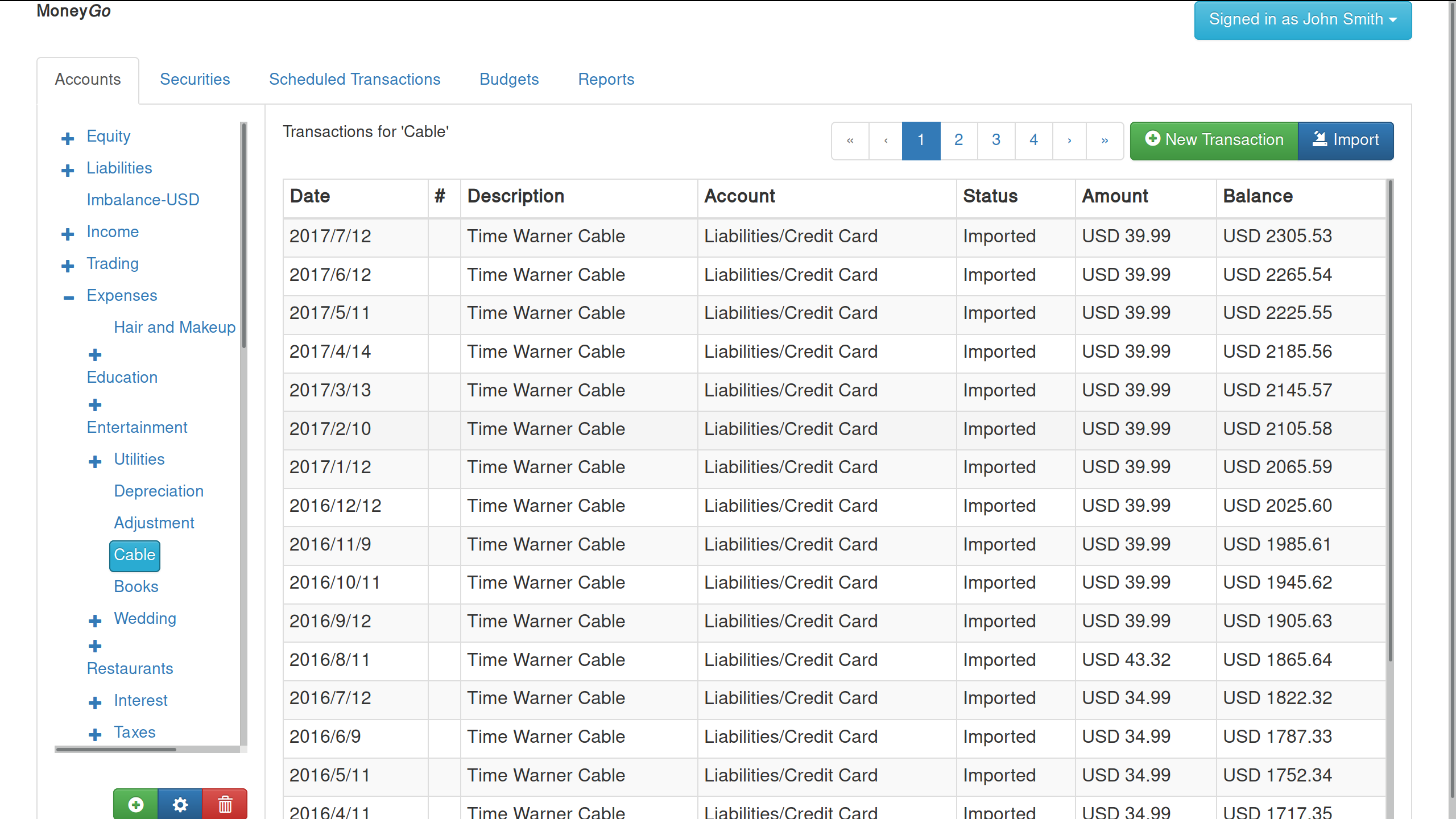The height and width of the screenshot is (819, 1456).
Task: Go to next page using single right arrow
Action: click(1069, 140)
